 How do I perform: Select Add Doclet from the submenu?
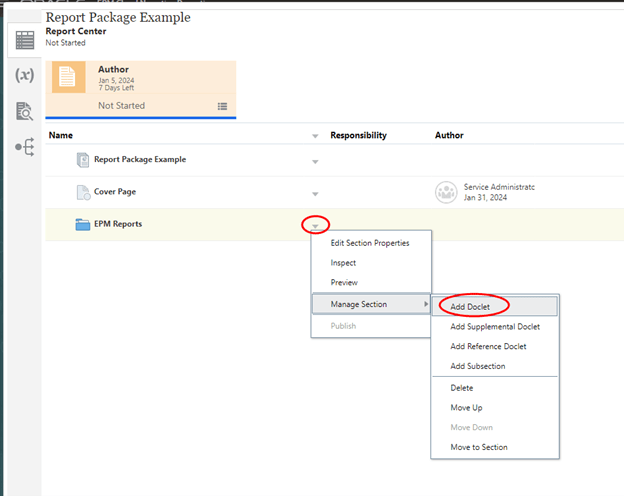pyautogui.click(x=470, y=306)
